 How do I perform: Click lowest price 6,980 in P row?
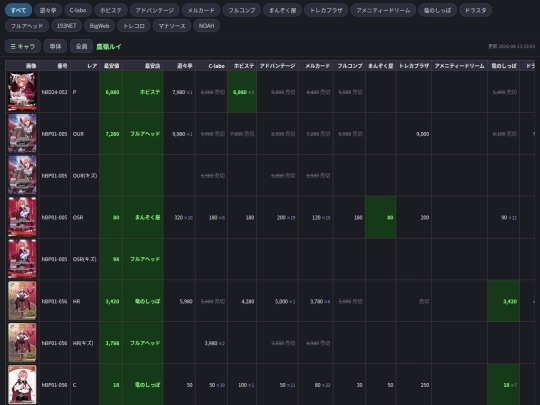[112, 92]
